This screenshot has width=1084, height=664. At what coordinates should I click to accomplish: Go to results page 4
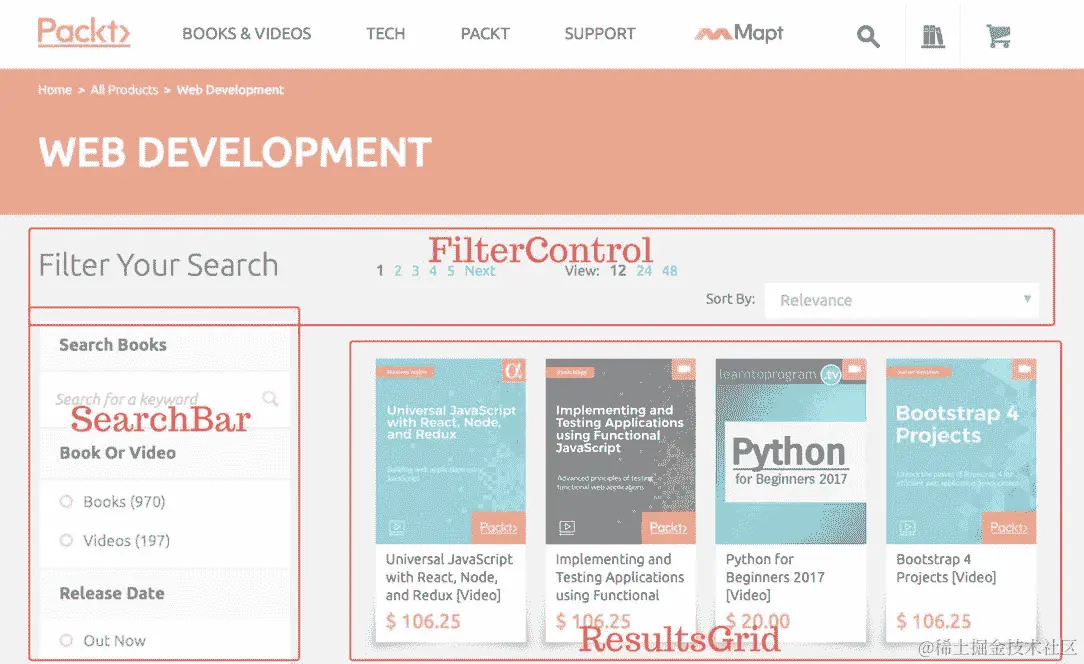433,270
